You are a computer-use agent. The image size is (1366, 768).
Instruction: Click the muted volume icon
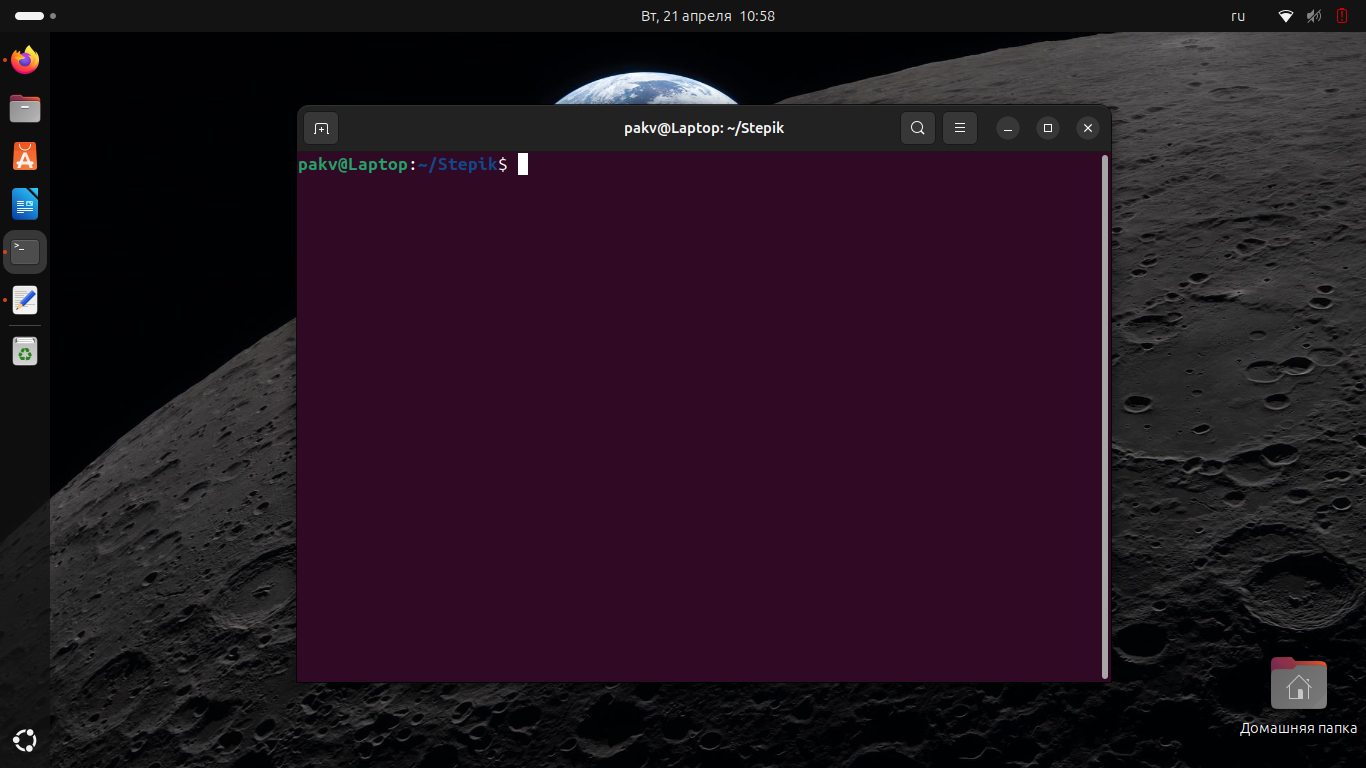pyautogui.click(x=1314, y=16)
